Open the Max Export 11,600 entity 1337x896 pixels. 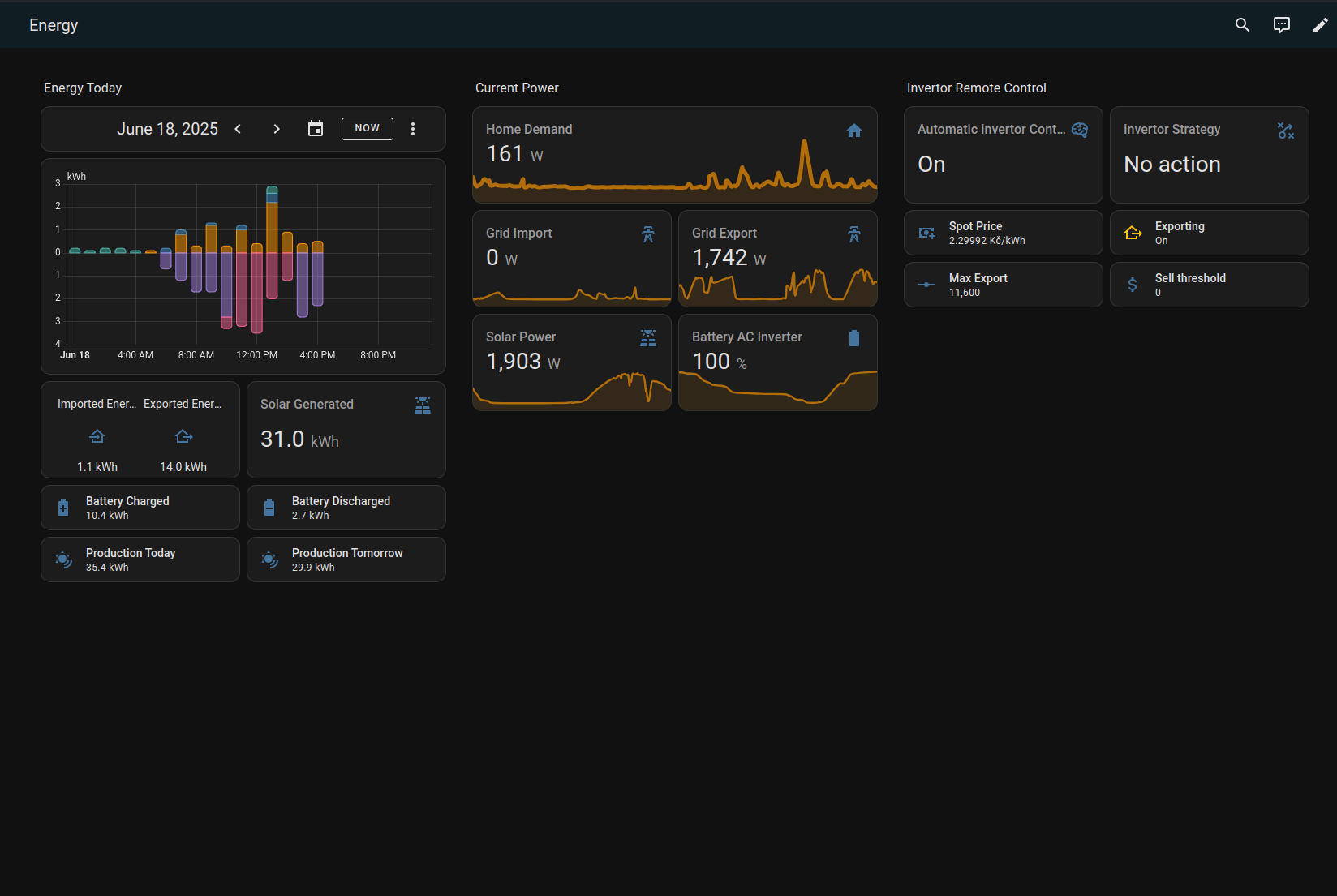(1004, 285)
